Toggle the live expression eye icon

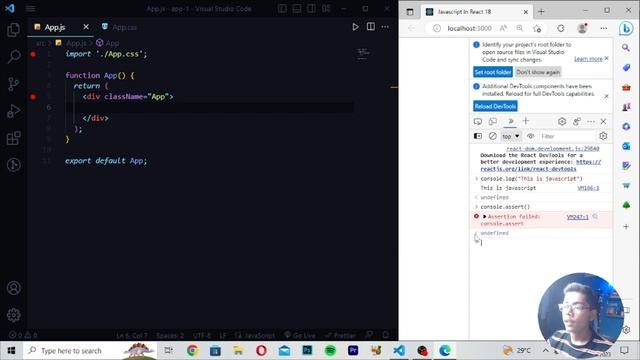(530, 136)
